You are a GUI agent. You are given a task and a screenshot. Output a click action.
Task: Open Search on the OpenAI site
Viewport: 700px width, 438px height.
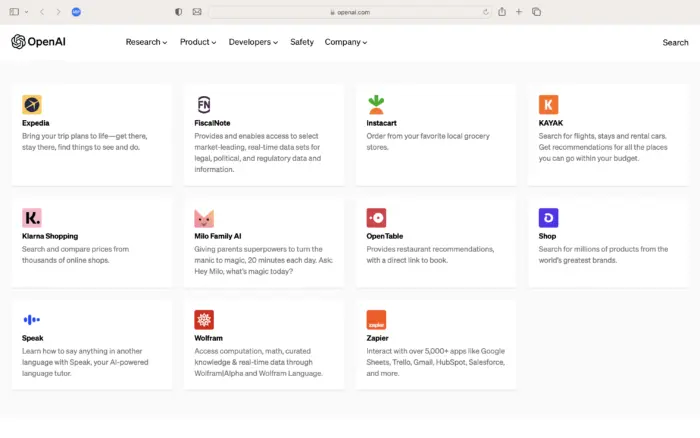pos(675,42)
